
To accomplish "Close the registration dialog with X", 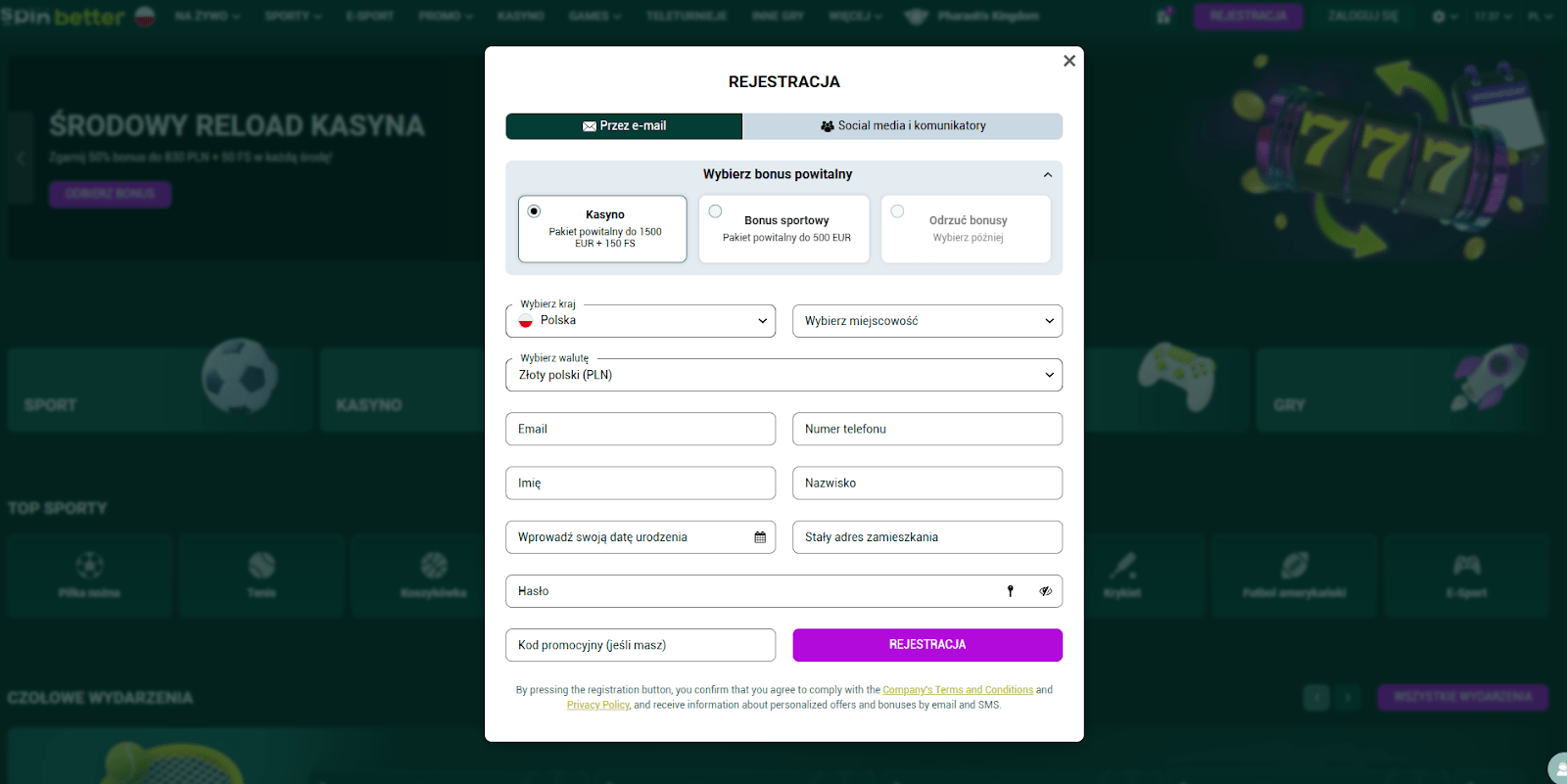I will pyautogui.click(x=1069, y=61).
